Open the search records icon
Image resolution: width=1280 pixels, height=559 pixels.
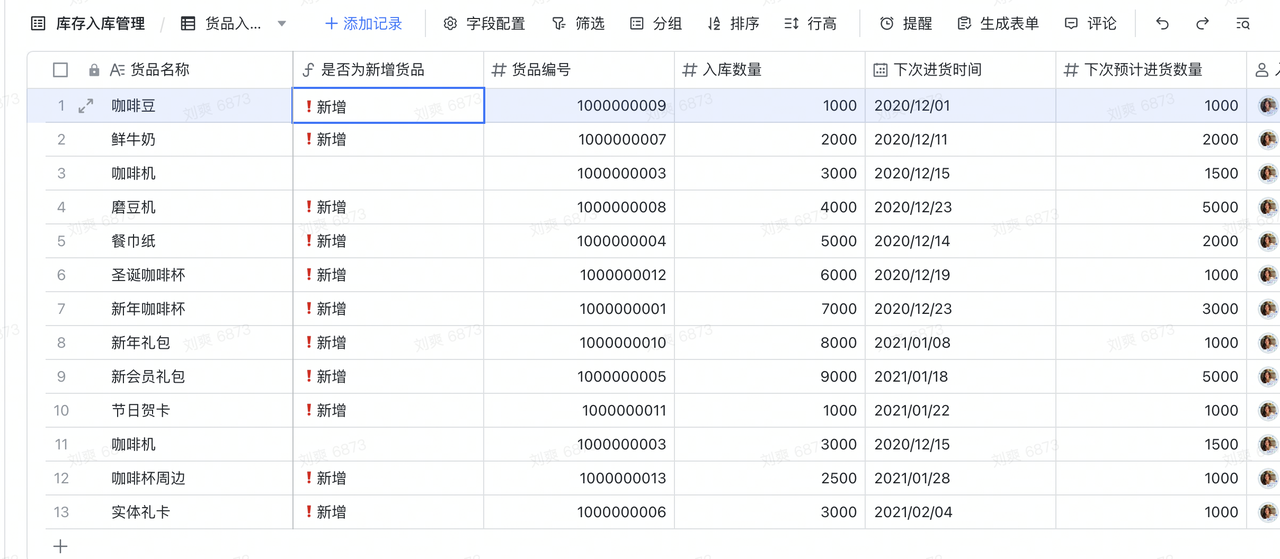pos(1243,23)
